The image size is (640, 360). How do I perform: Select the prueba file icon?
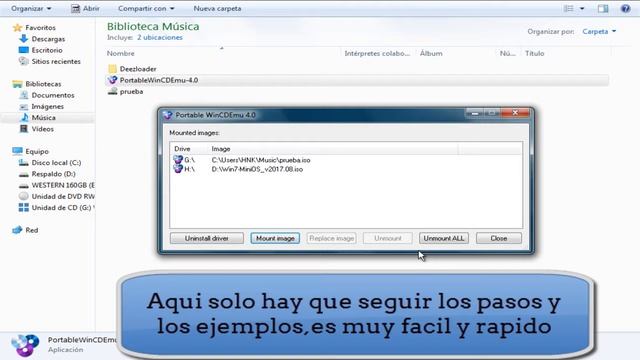[113, 91]
